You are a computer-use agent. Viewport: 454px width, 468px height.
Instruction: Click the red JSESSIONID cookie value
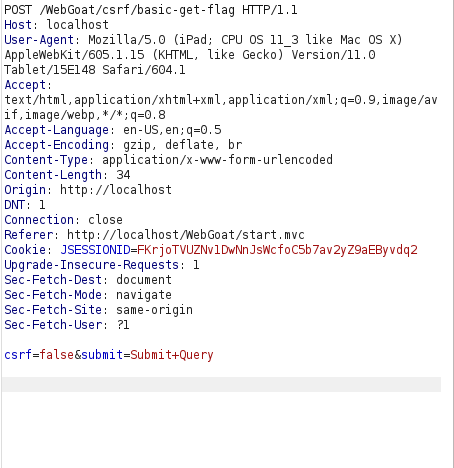[277, 250]
